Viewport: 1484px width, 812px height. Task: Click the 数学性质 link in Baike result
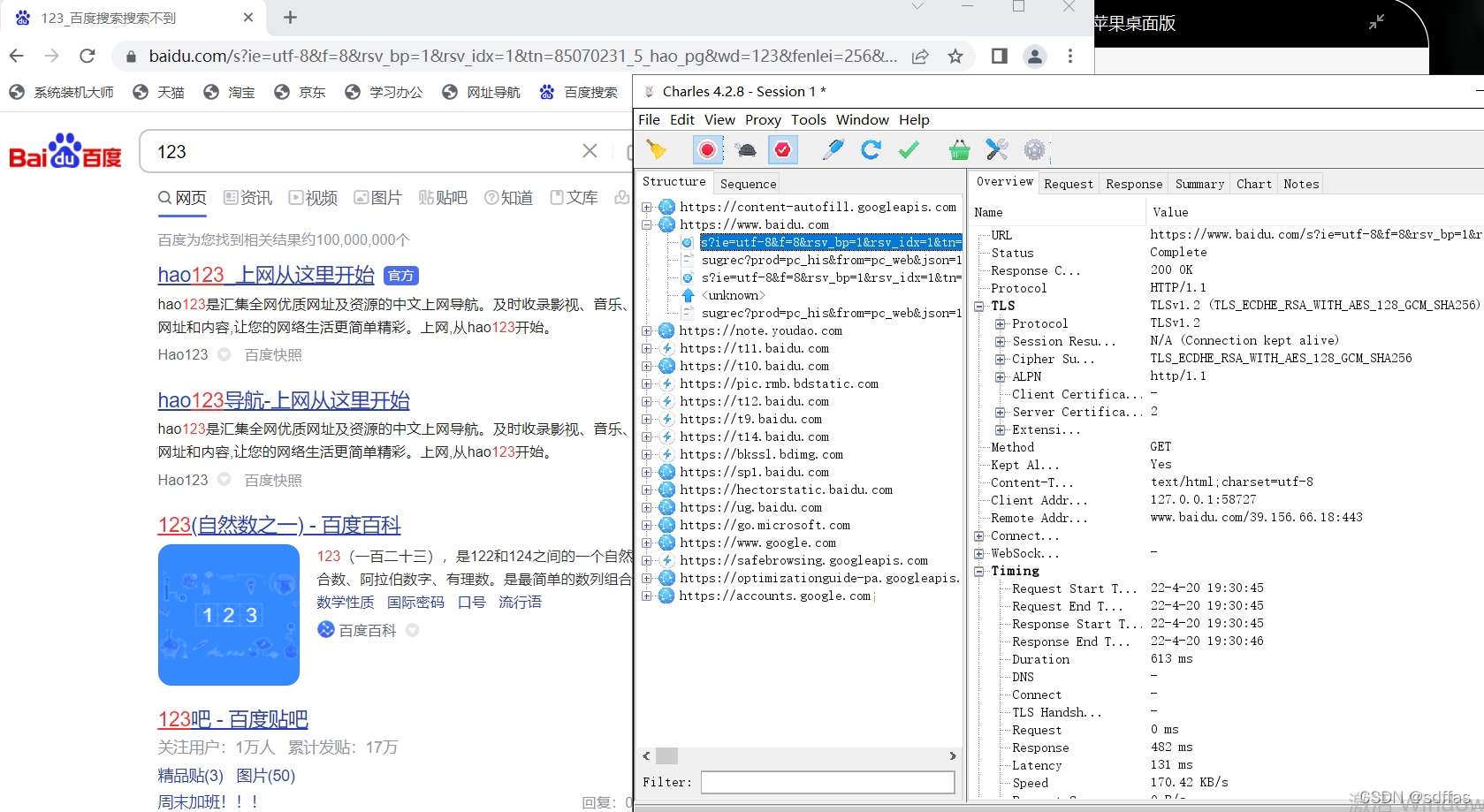(x=346, y=602)
